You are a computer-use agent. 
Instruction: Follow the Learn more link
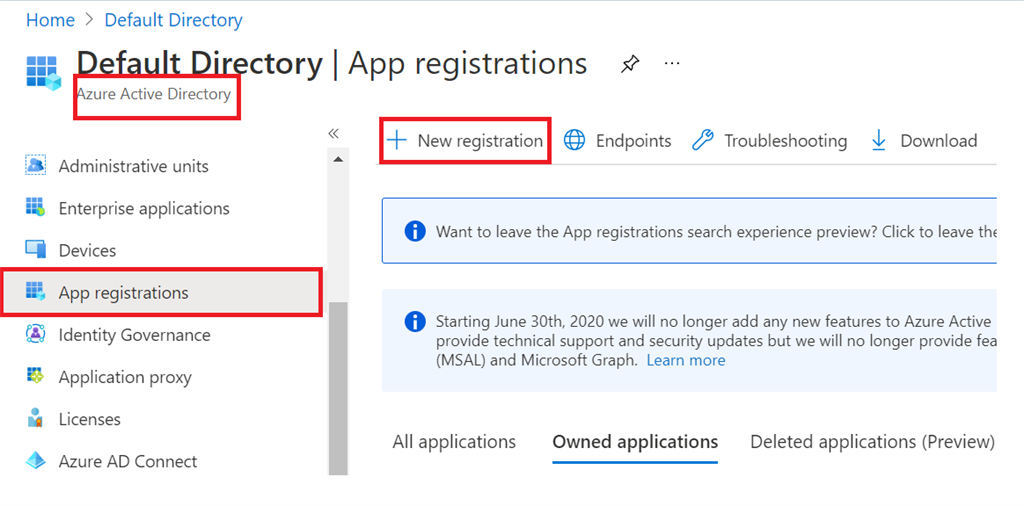tap(686, 360)
